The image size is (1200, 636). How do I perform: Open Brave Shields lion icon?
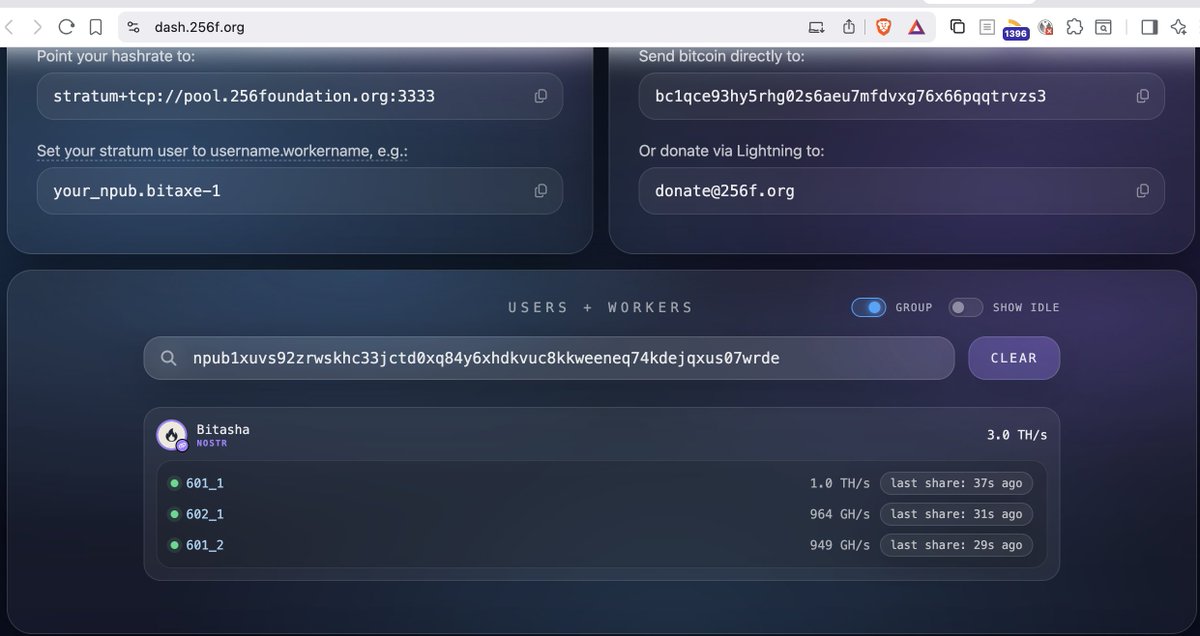[883, 27]
